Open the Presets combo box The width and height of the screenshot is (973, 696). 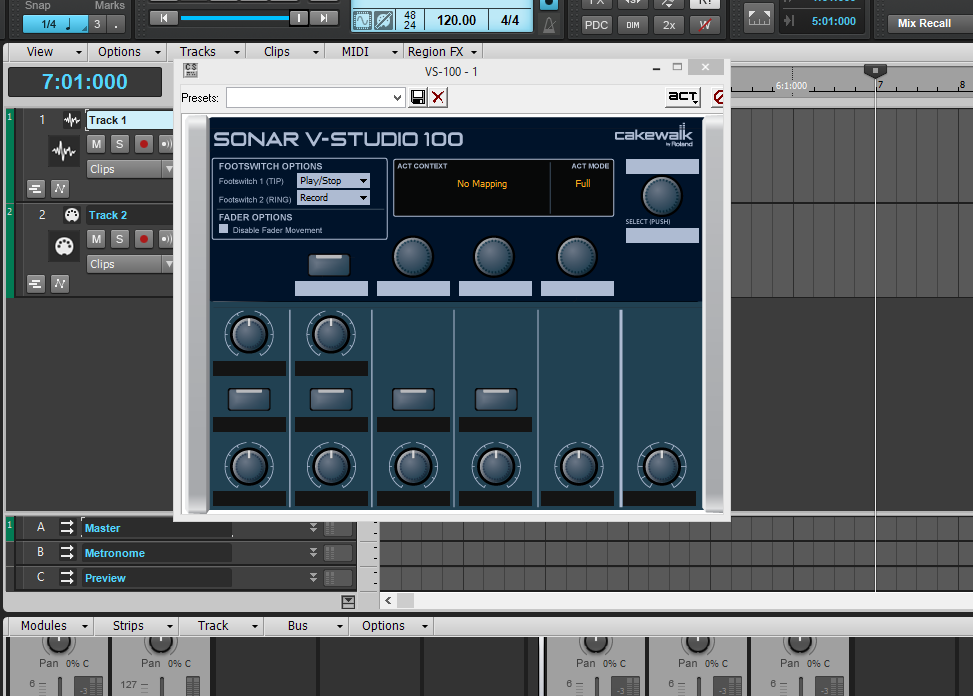(x=315, y=97)
